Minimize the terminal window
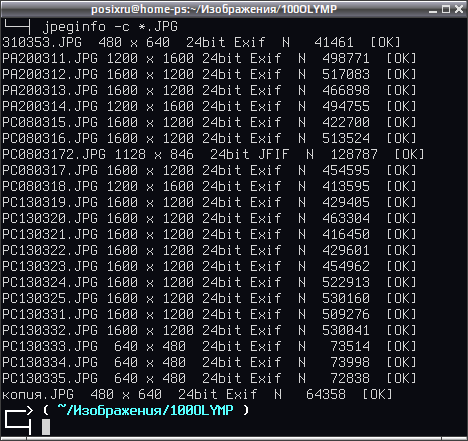Screen dimensions: 468x441 [433, 10]
